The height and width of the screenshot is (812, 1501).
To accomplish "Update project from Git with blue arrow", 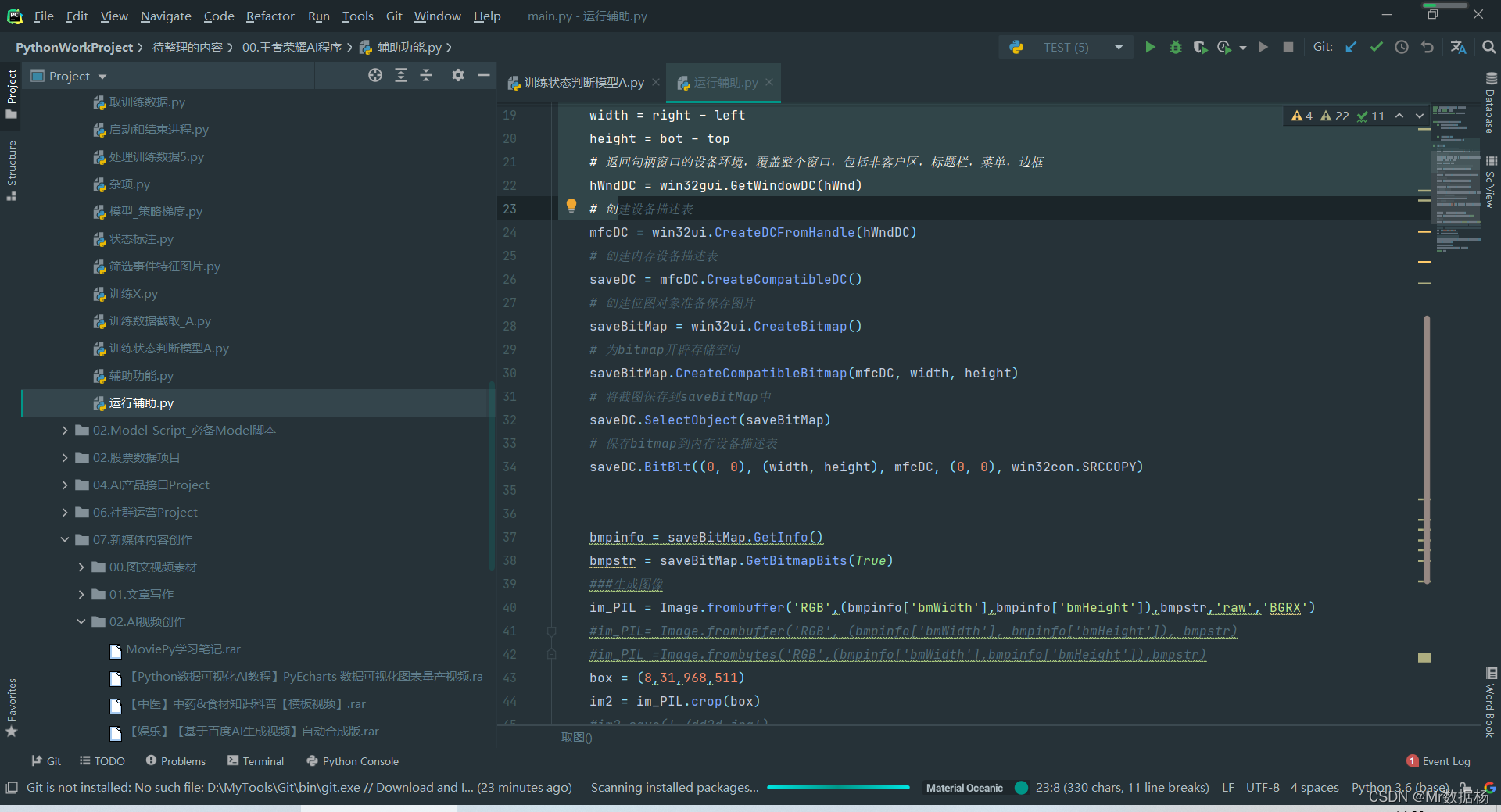I will 1351,47.
